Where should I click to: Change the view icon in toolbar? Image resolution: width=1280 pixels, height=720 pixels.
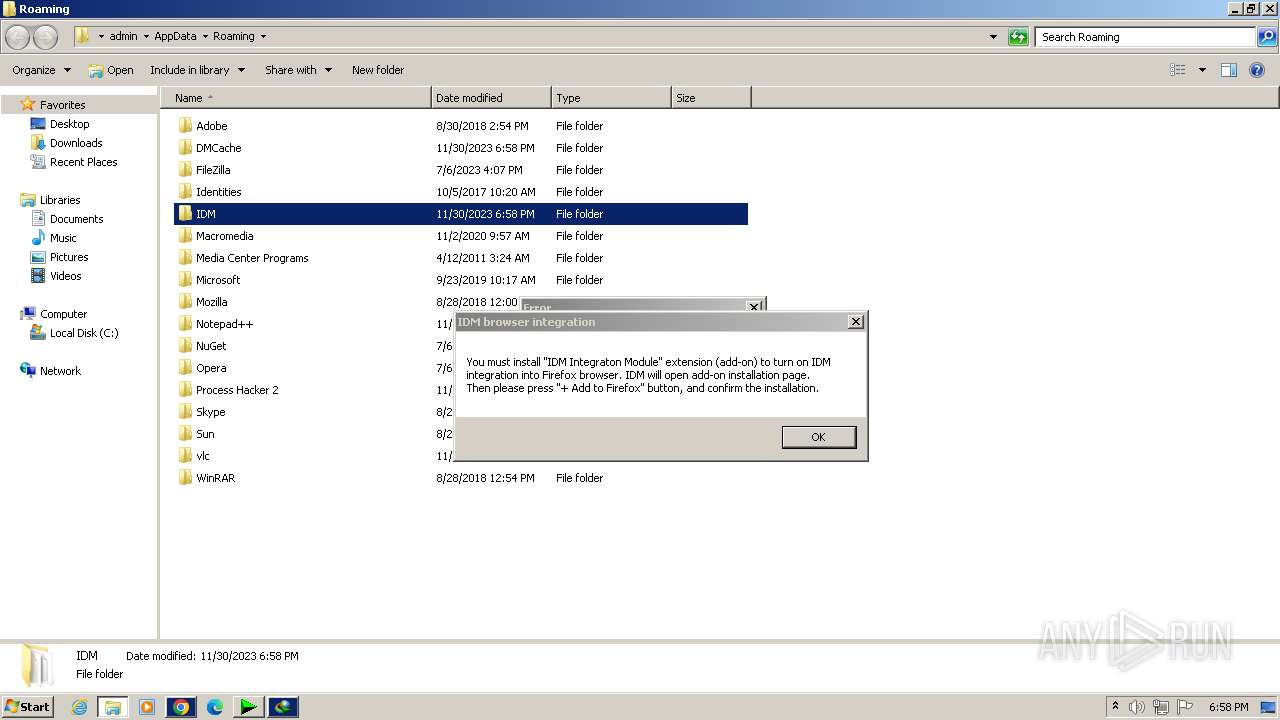tap(1178, 70)
